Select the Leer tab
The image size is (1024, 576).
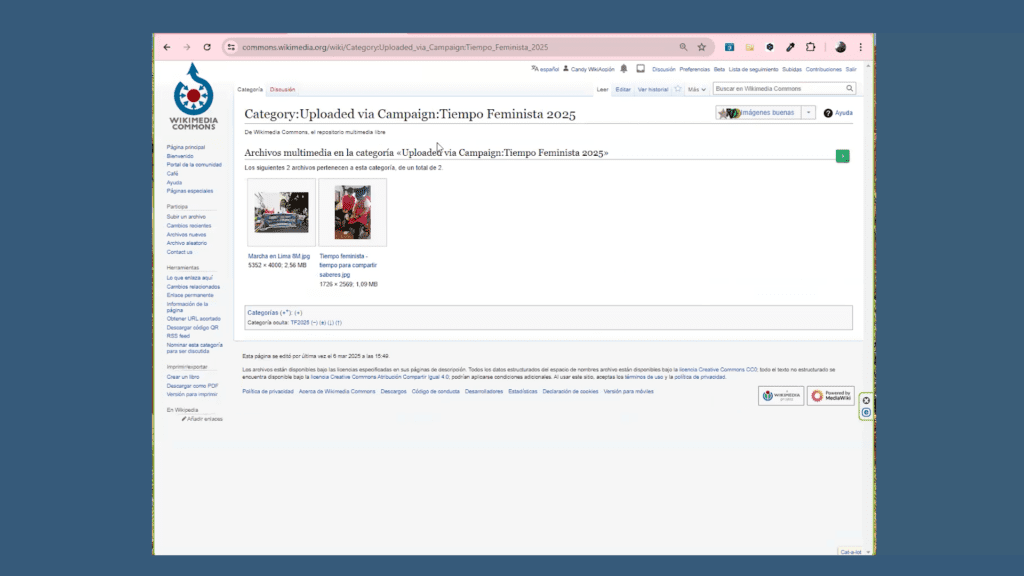pos(602,89)
